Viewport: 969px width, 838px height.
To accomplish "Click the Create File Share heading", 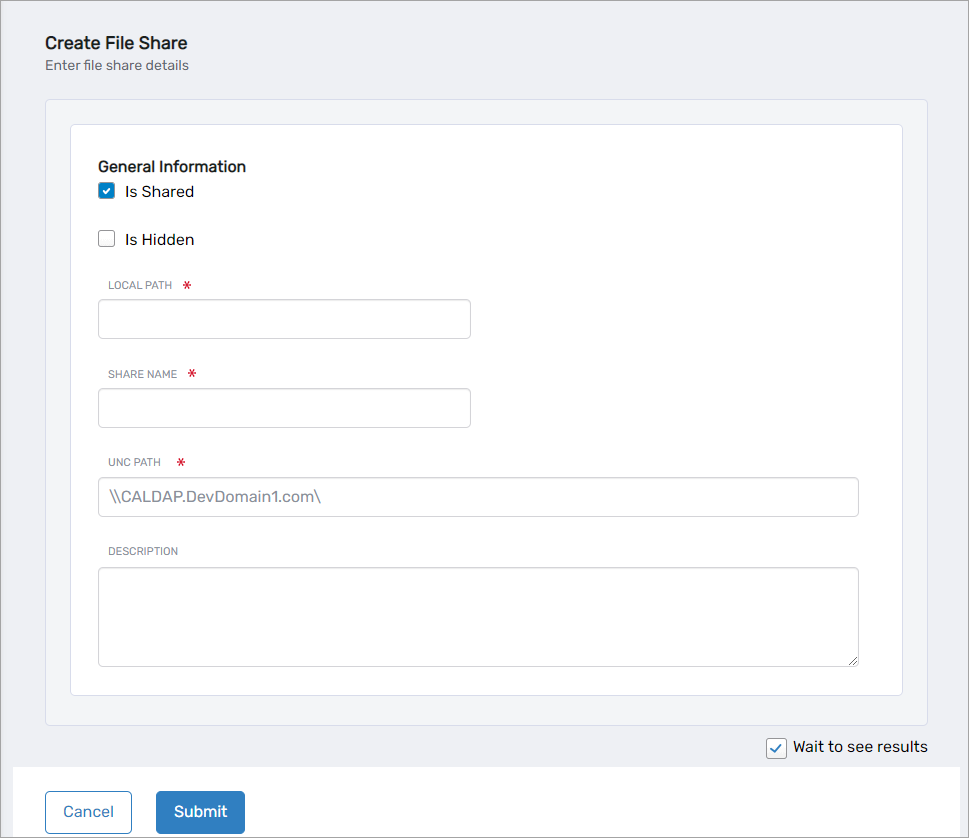I will click(x=116, y=43).
